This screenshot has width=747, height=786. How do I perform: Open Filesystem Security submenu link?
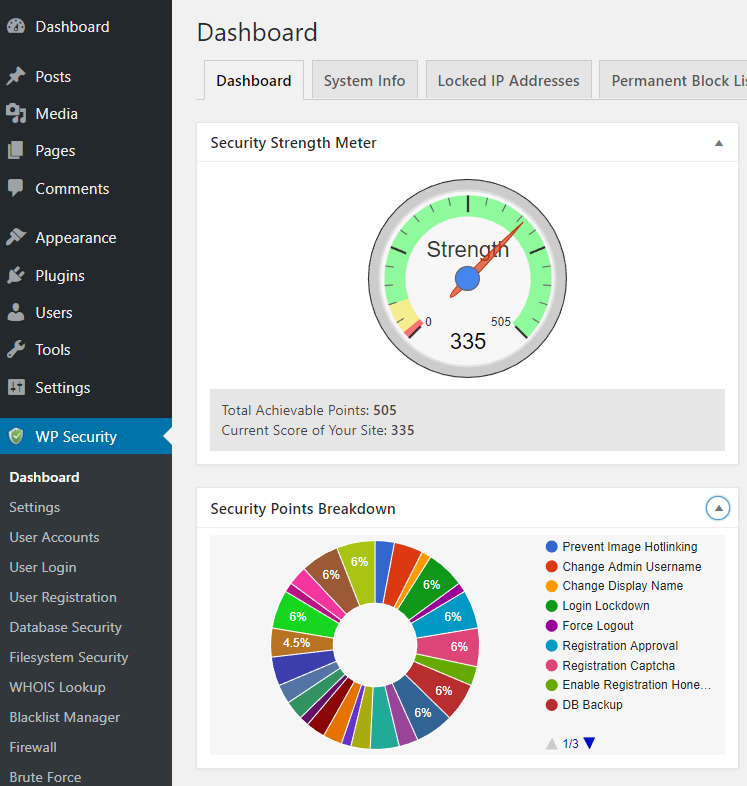(69, 658)
